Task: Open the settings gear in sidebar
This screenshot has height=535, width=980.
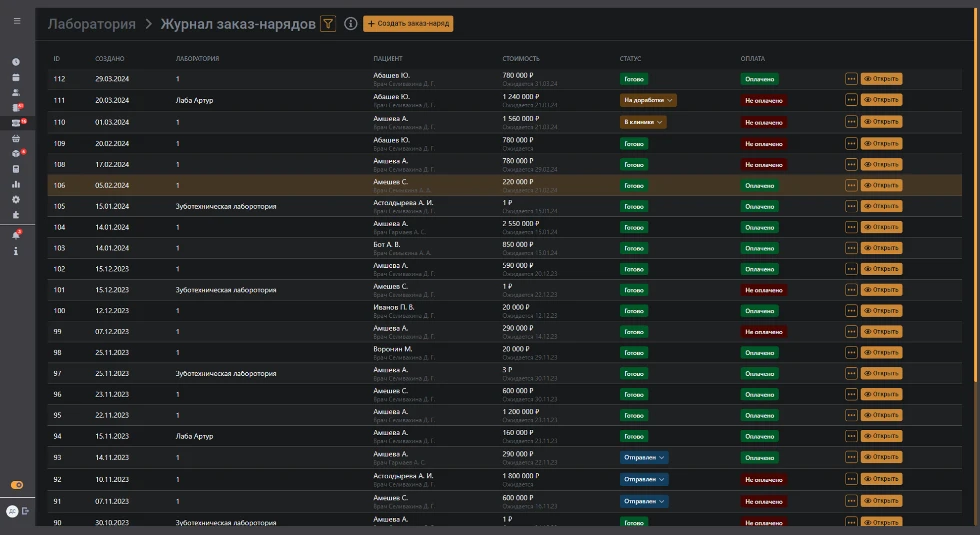Action: [16, 199]
